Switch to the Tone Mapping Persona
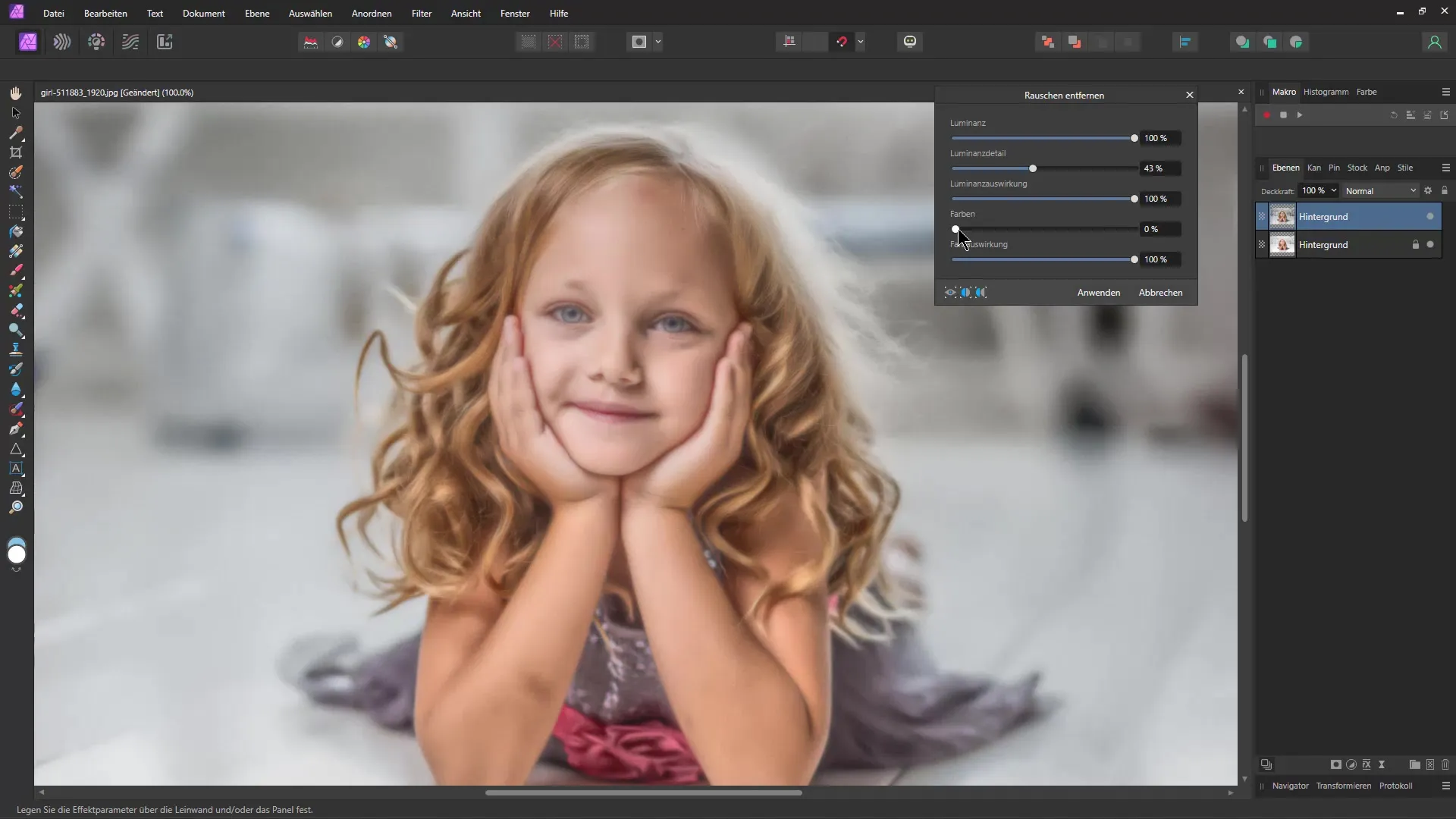Screen dimensions: 1456x819 coord(130,42)
